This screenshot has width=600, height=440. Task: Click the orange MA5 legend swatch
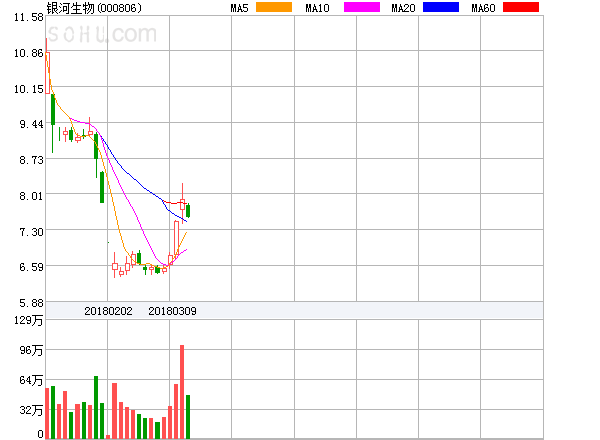point(274,7)
